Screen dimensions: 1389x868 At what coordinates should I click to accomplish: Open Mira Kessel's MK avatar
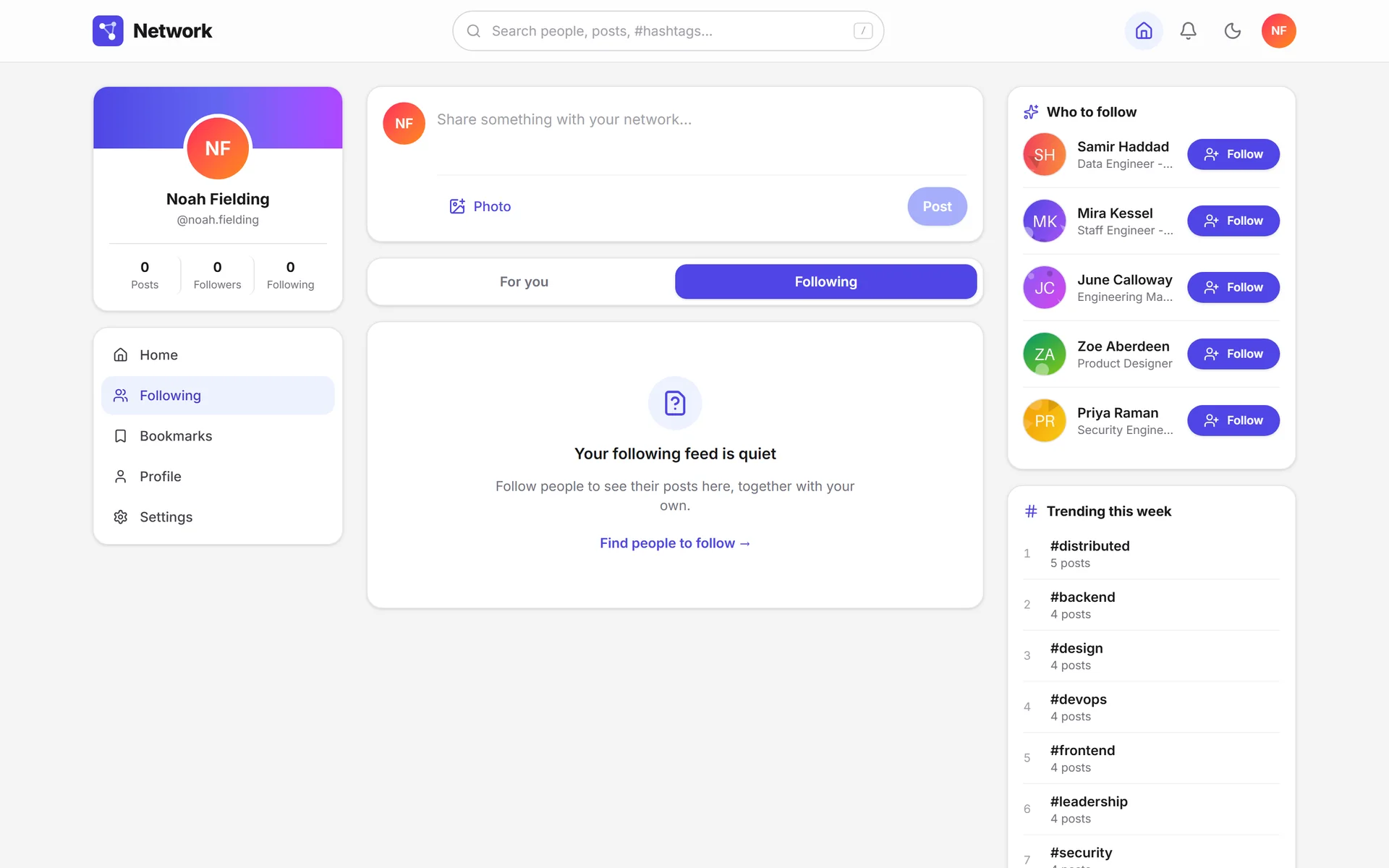coord(1044,221)
